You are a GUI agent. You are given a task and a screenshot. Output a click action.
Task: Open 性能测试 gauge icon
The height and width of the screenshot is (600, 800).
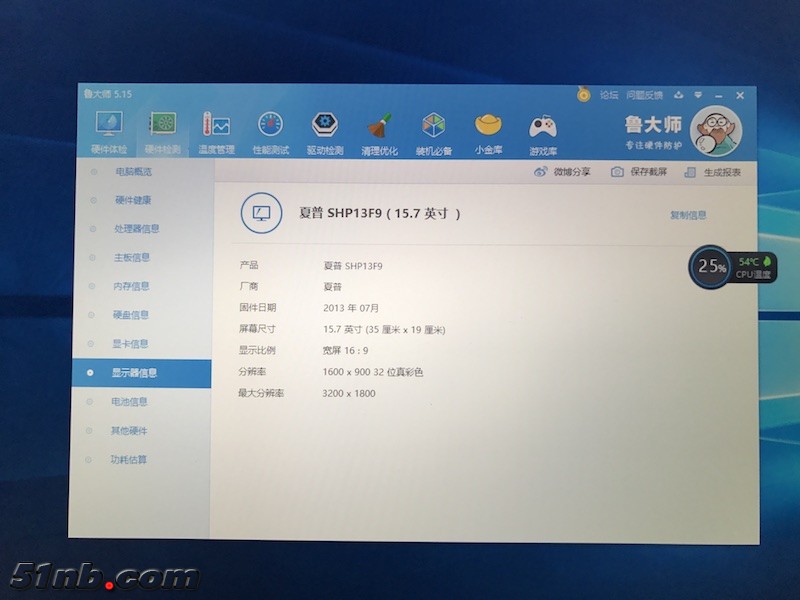coord(270,126)
